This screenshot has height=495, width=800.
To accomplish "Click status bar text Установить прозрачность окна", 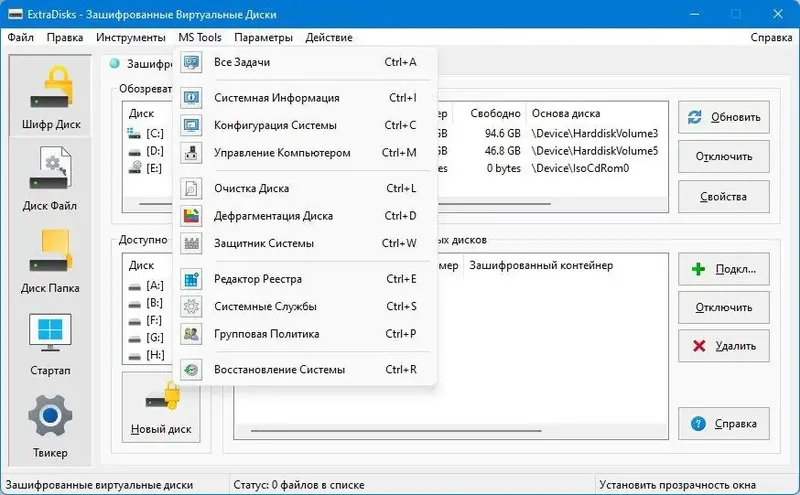I will 678,485.
